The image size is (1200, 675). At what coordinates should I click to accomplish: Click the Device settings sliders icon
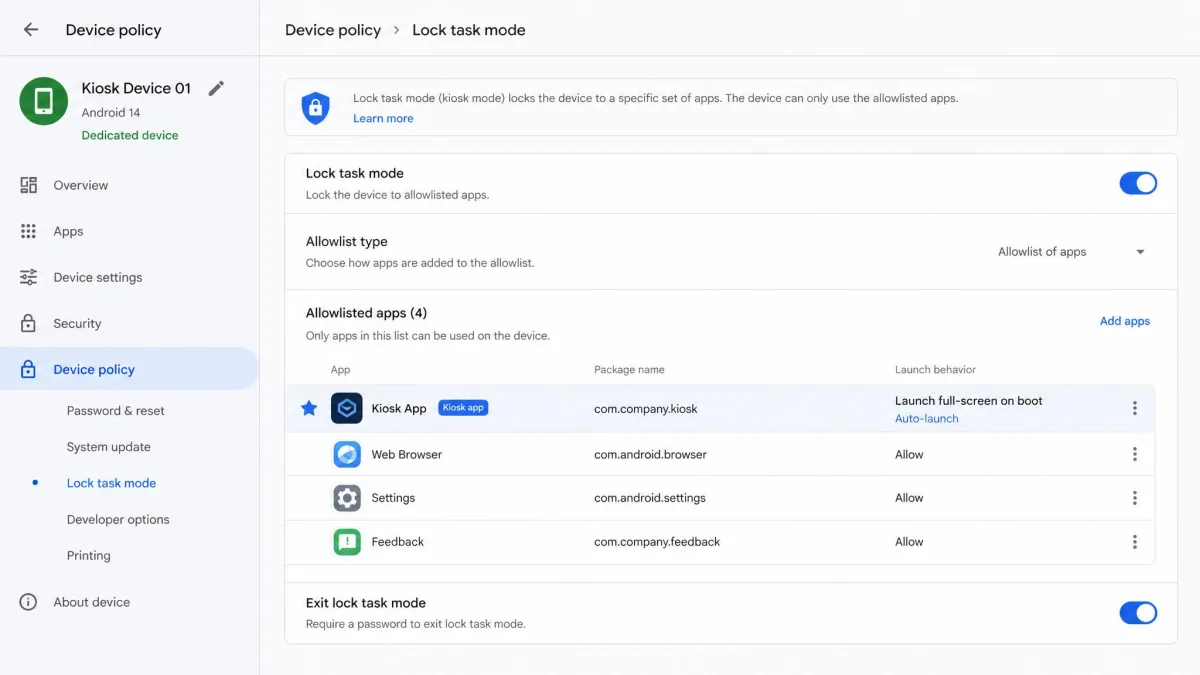29,277
